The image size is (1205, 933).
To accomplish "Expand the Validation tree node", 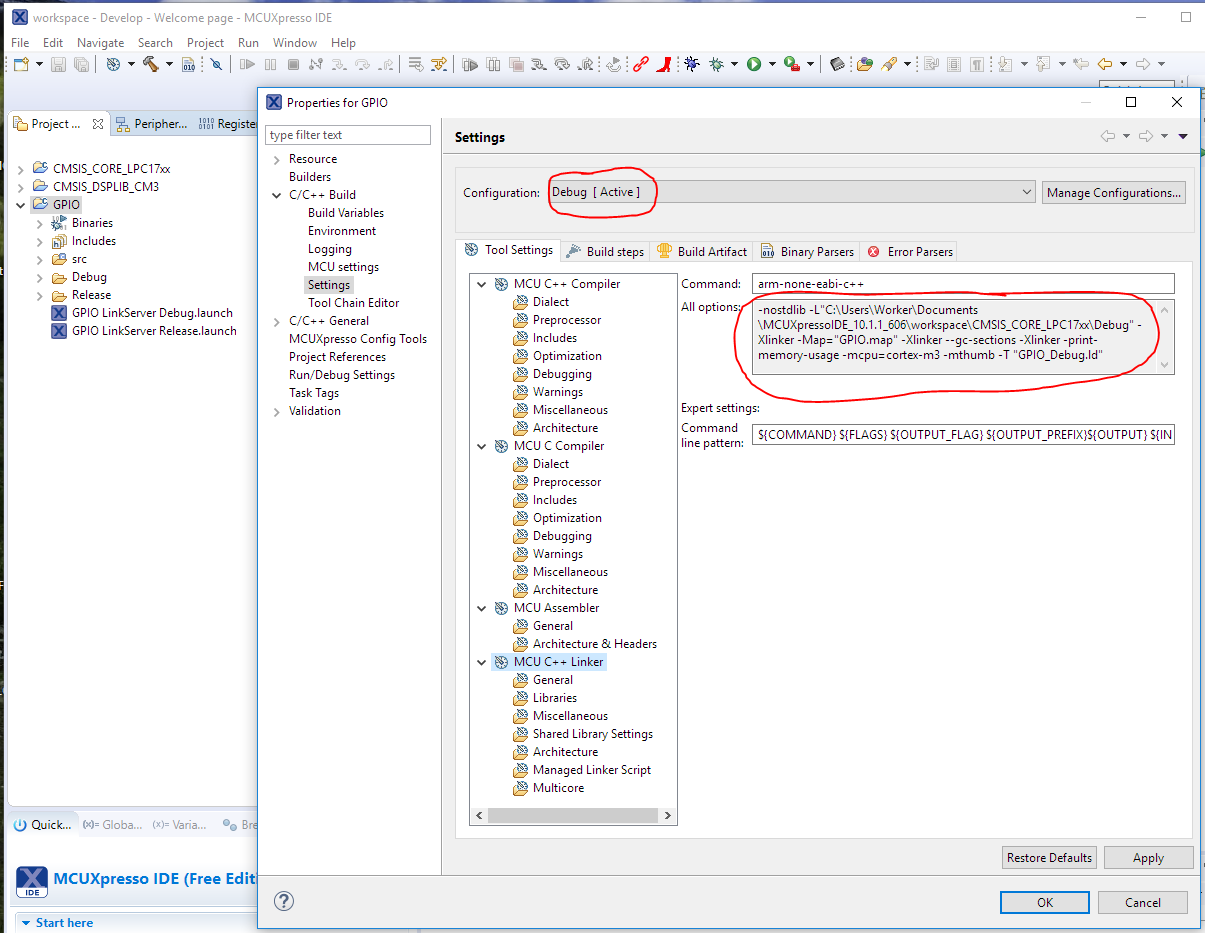I will tap(277, 411).
